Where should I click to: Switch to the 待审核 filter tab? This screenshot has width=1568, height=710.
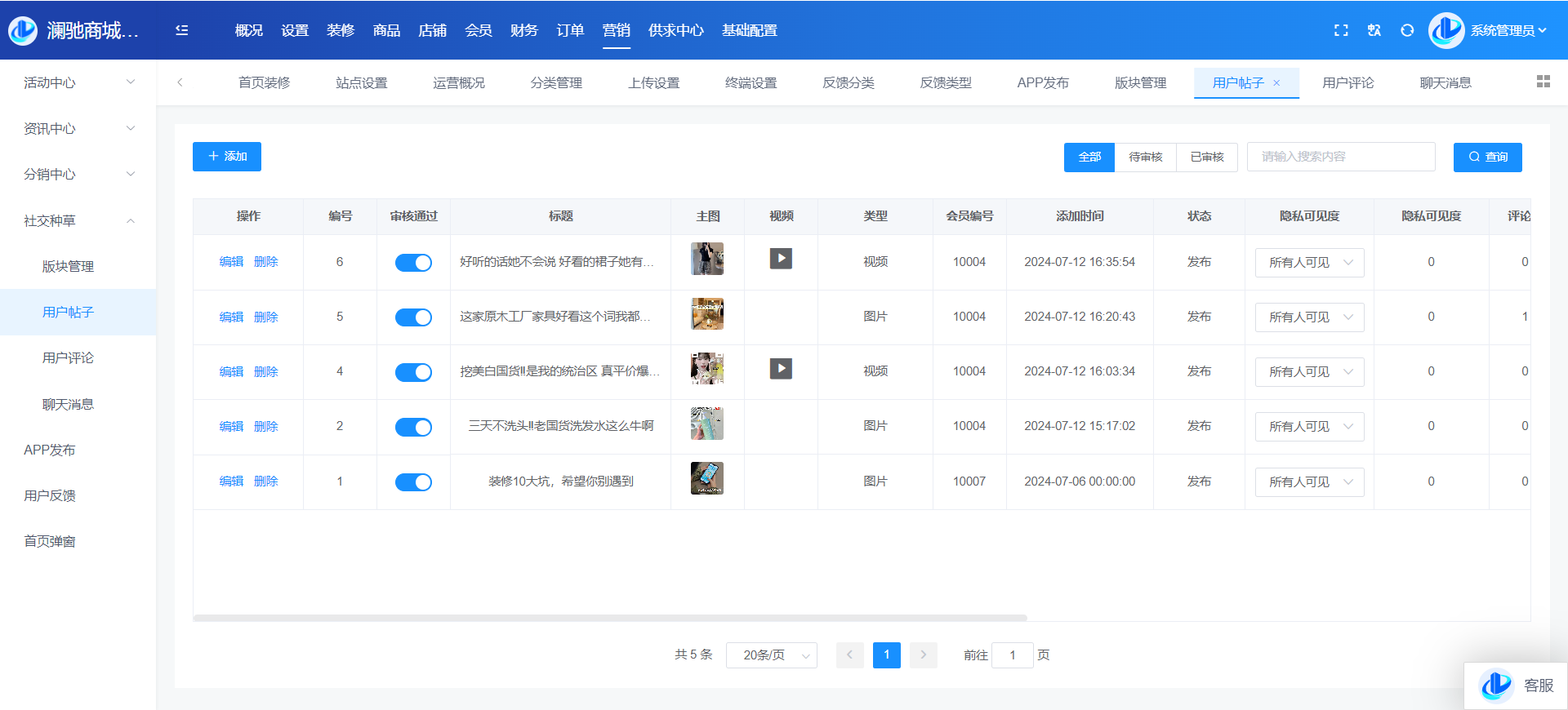pyautogui.click(x=1145, y=157)
